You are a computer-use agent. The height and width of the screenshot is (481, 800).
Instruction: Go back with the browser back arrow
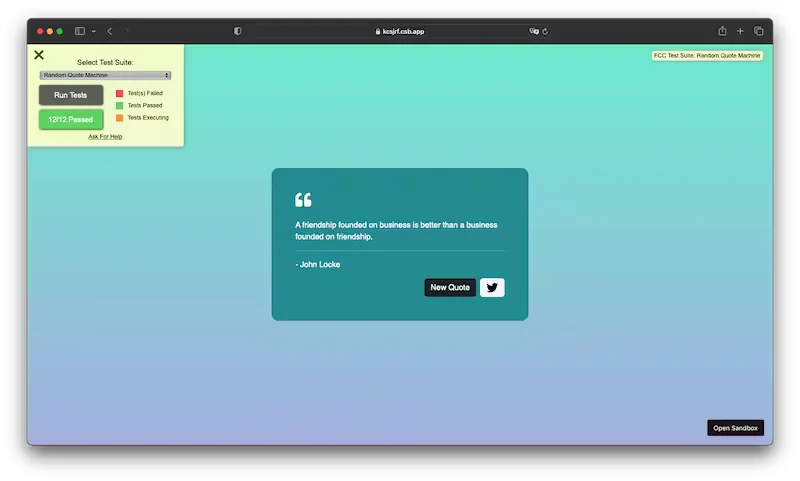point(109,31)
